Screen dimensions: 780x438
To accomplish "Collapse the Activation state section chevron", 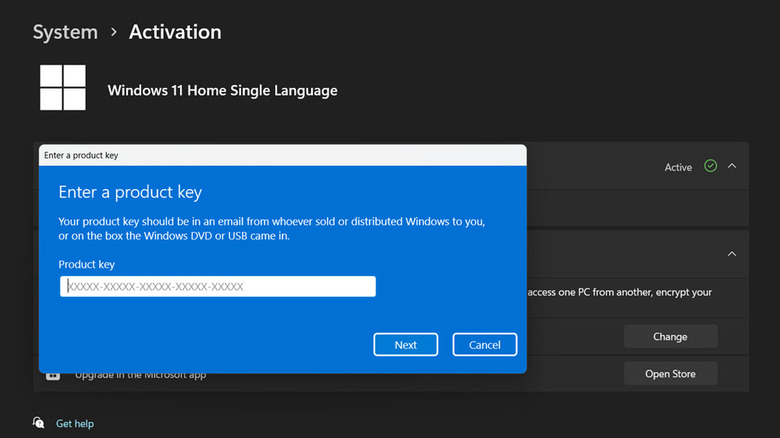I will (x=732, y=166).
